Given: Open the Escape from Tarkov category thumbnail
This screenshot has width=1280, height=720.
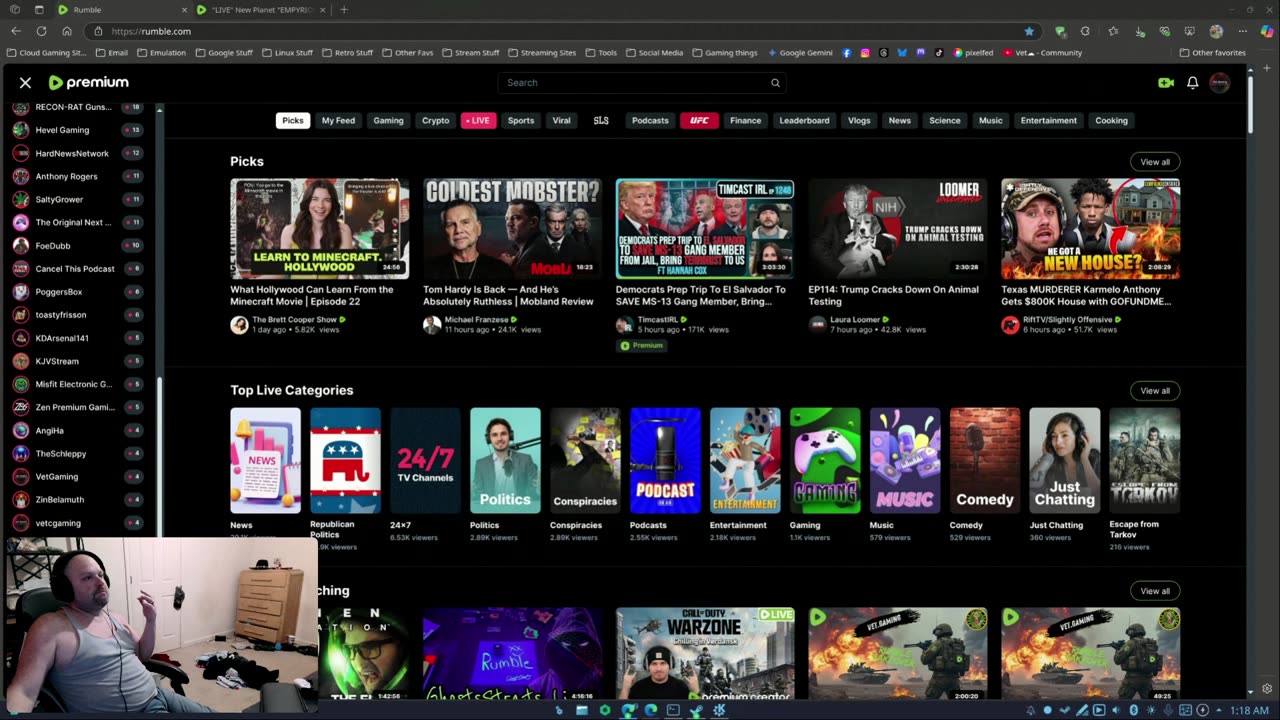Looking at the screenshot, I should [1144, 460].
